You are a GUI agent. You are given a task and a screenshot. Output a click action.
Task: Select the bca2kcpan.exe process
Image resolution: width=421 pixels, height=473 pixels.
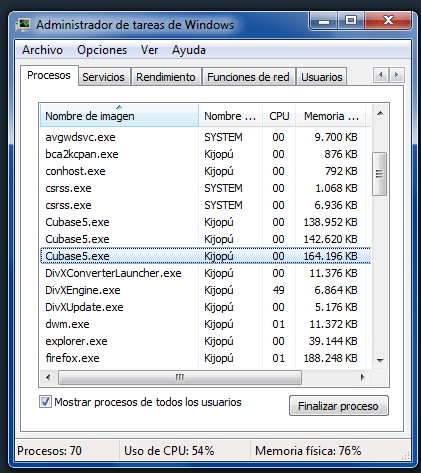205,154
